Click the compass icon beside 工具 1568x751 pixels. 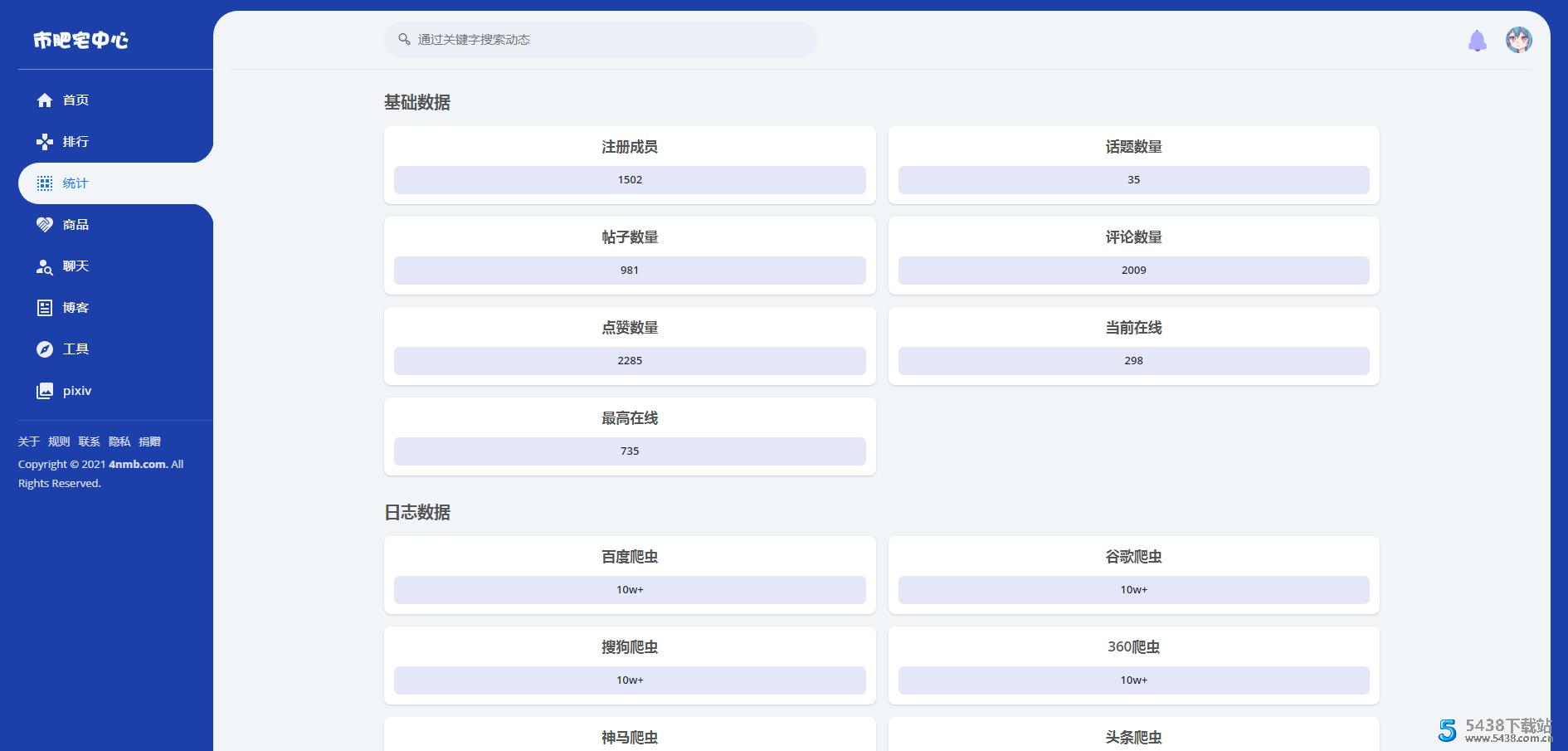pyautogui.click(x=45, y=349)
